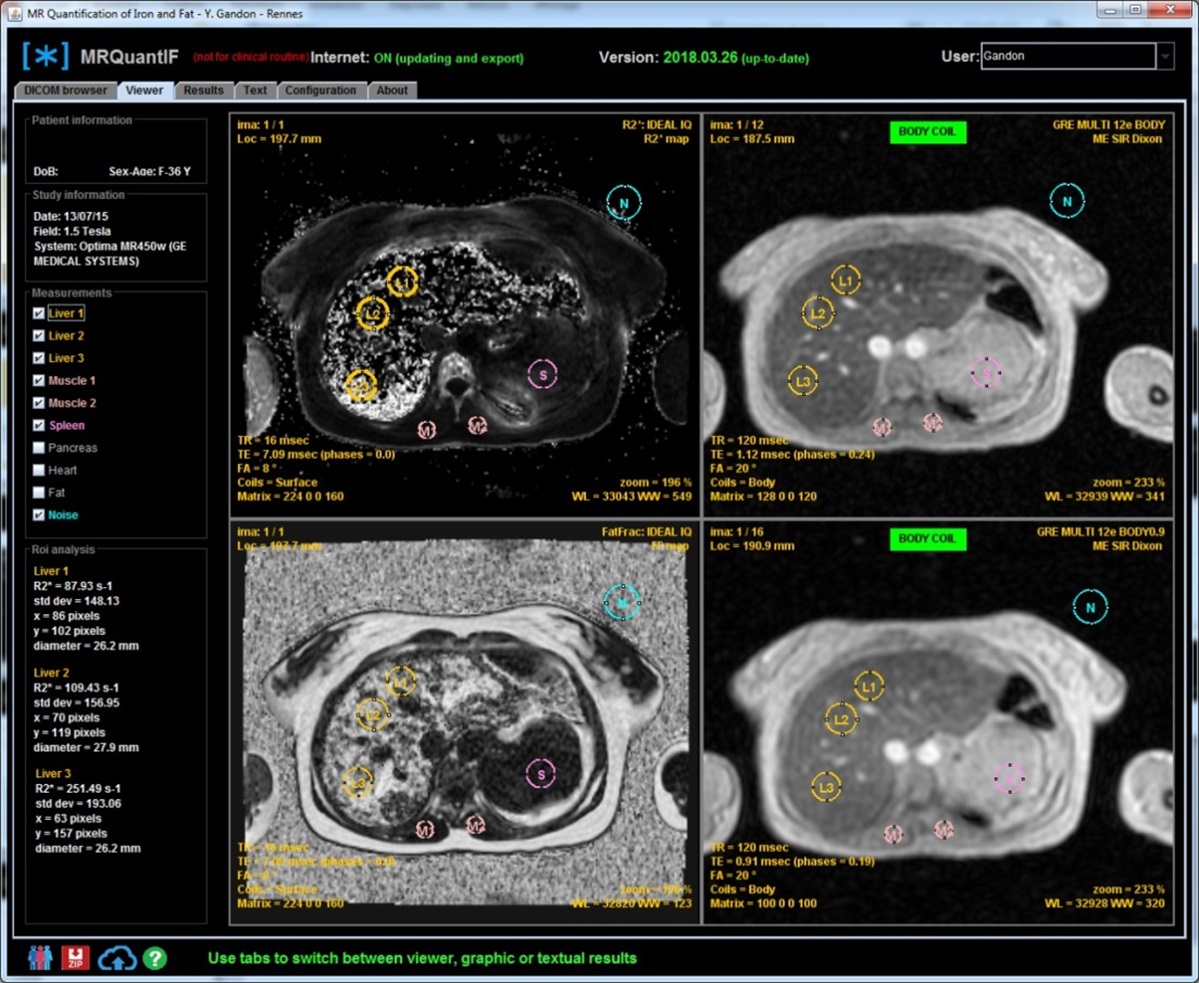Uncheck the Liver 1 measurement checkbox
The width and height of the screenshot is (1199, 983).
coord(39,313)
